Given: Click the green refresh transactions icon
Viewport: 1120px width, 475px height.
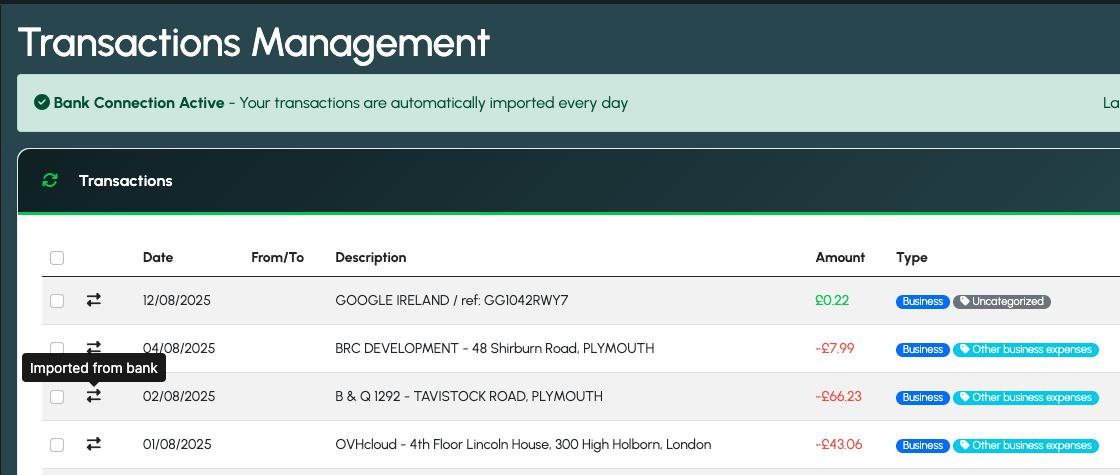Looking at the screenshot, I should pyautogui.click(x=49, y=180).
